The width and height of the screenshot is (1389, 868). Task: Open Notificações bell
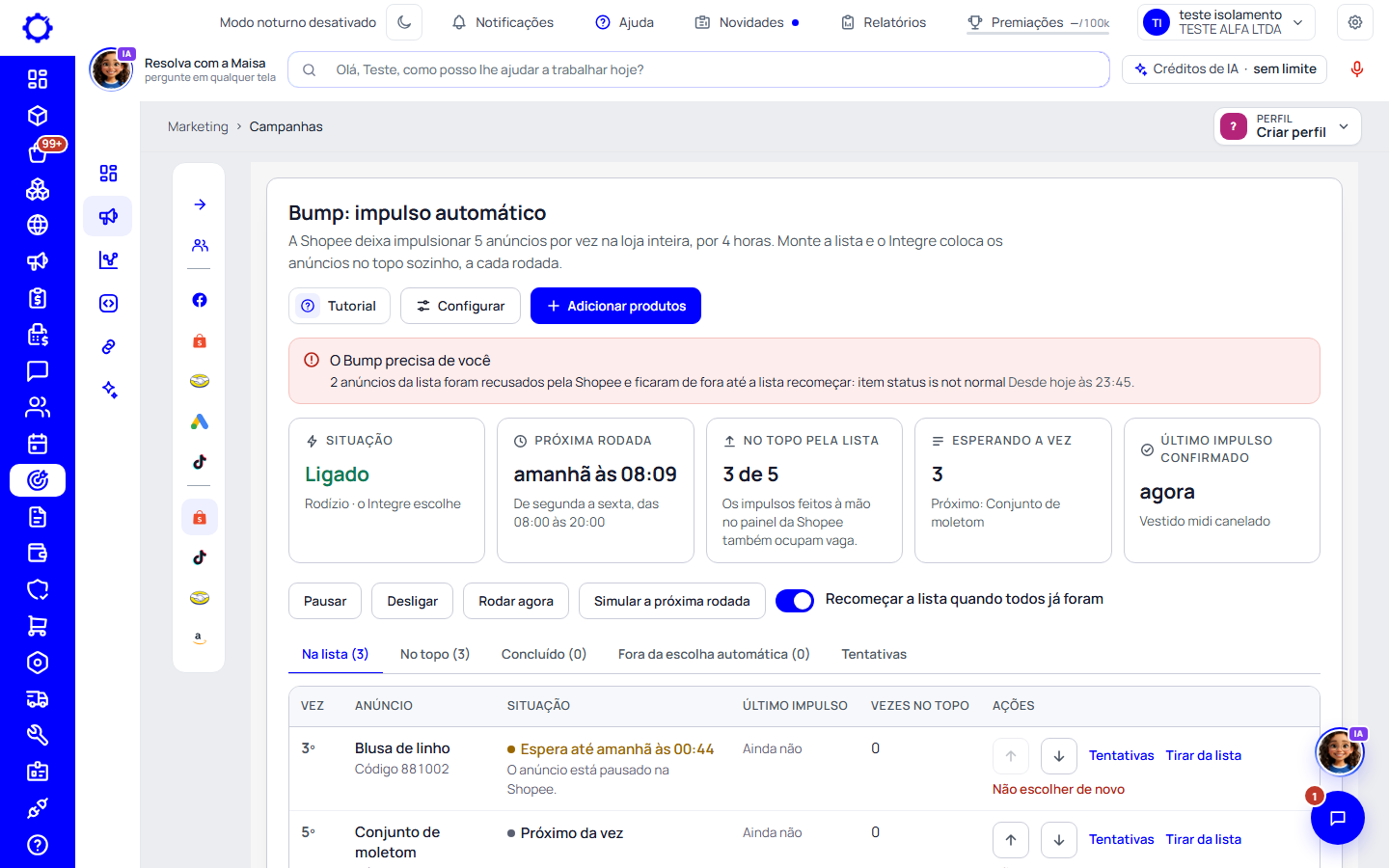point(503,22)
